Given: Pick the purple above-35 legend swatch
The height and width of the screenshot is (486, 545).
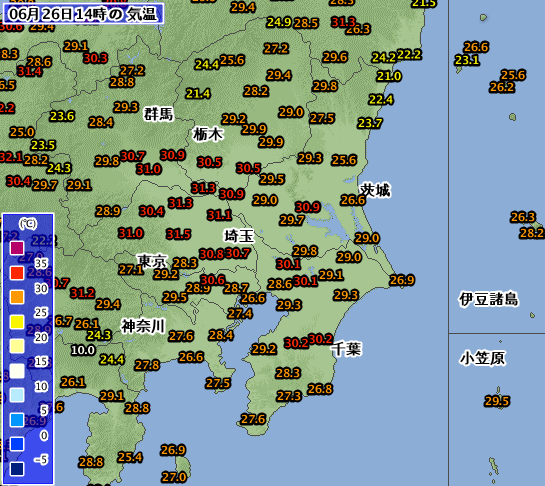Looking at the screenshot, I should click(17, 248).
